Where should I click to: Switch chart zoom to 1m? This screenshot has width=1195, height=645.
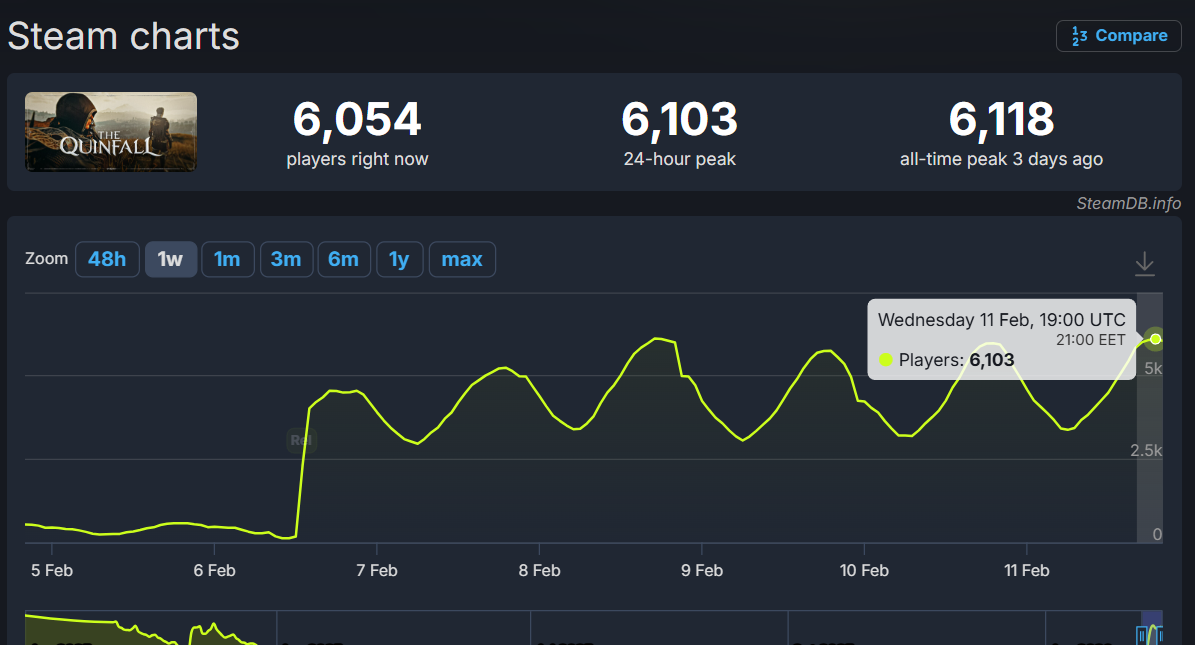click(227, 259)
